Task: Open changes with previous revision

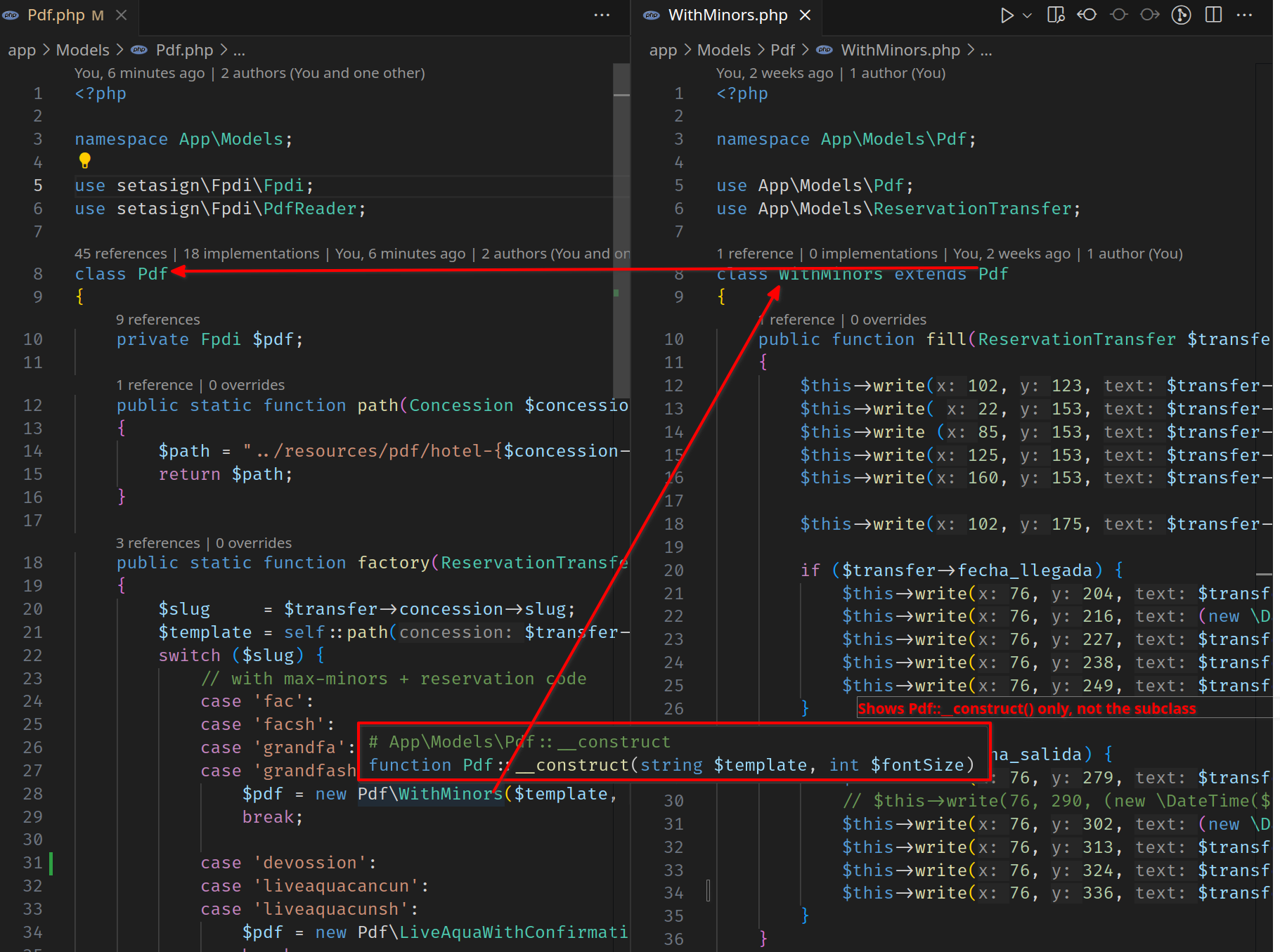Action: coord(1087,15)
